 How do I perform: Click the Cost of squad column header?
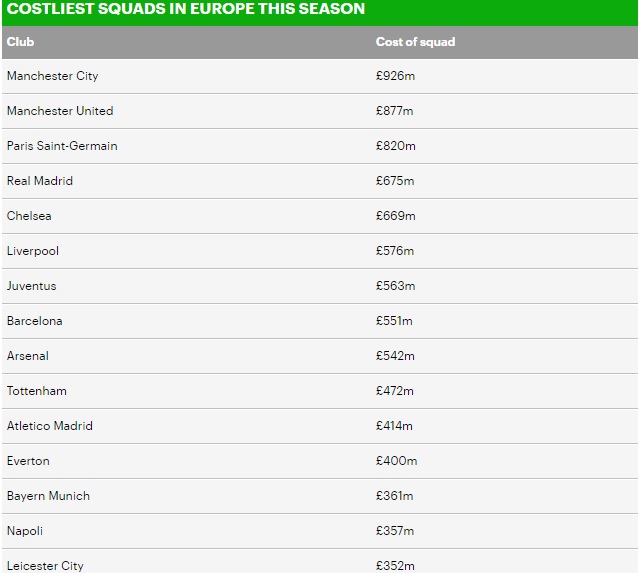coord(415,42)
